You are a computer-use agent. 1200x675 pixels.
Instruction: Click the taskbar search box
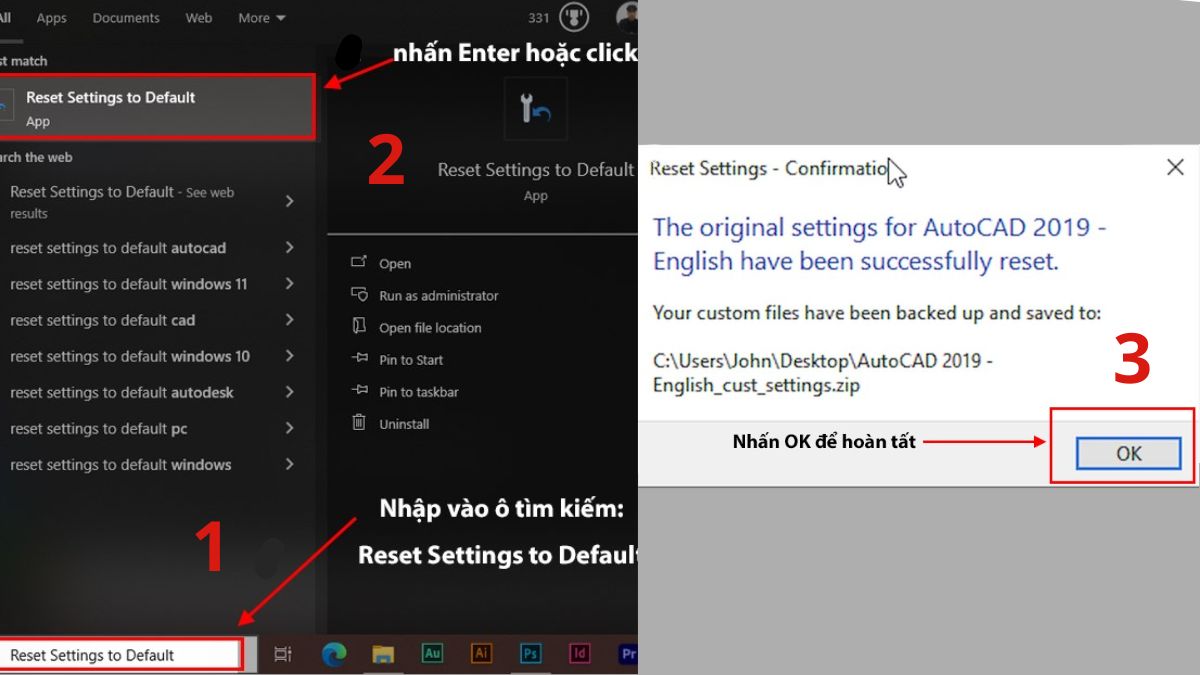(120, 655)
